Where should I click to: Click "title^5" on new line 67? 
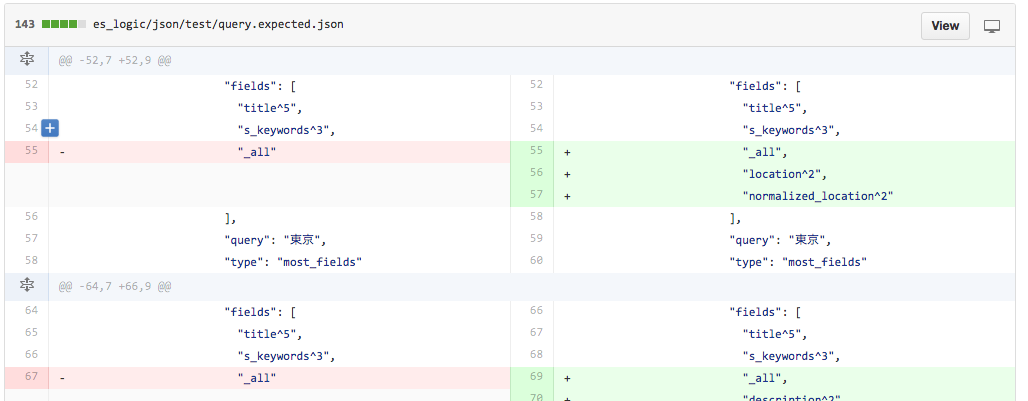point(775,334)
